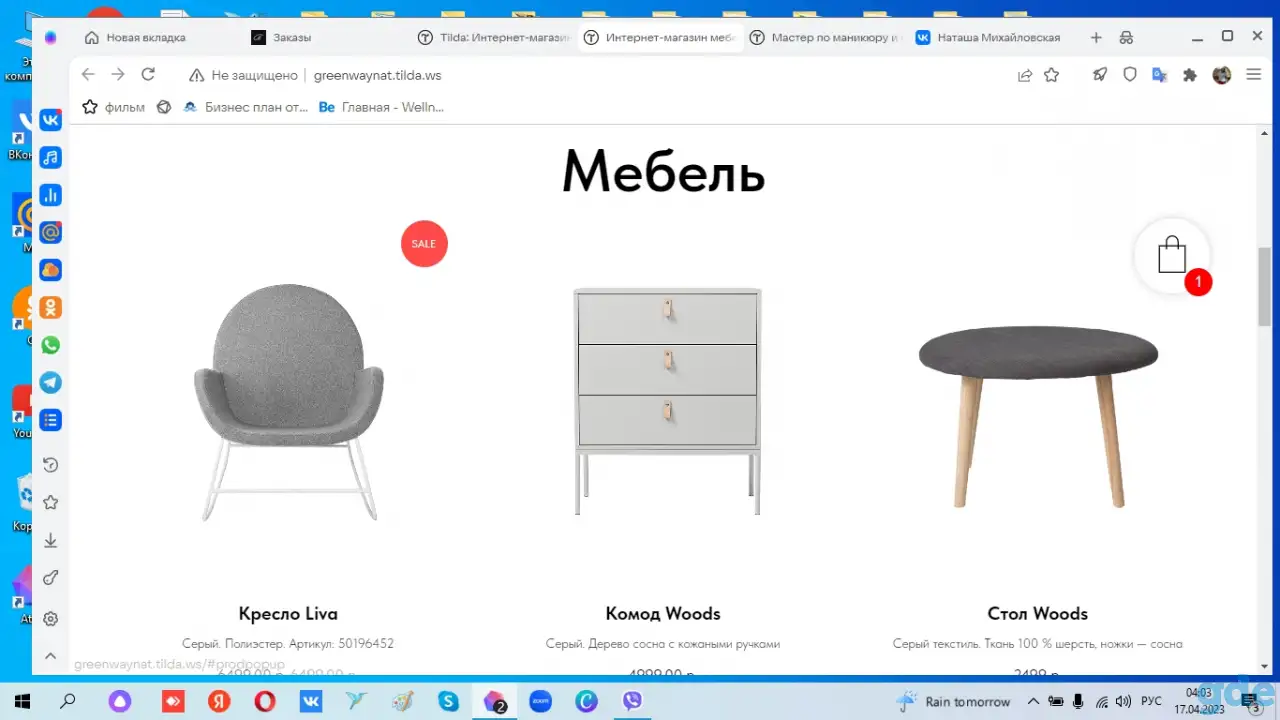Click the rocket icon in toolbar
This screenshot has height=720, width=1280.
click(1100, 75)
